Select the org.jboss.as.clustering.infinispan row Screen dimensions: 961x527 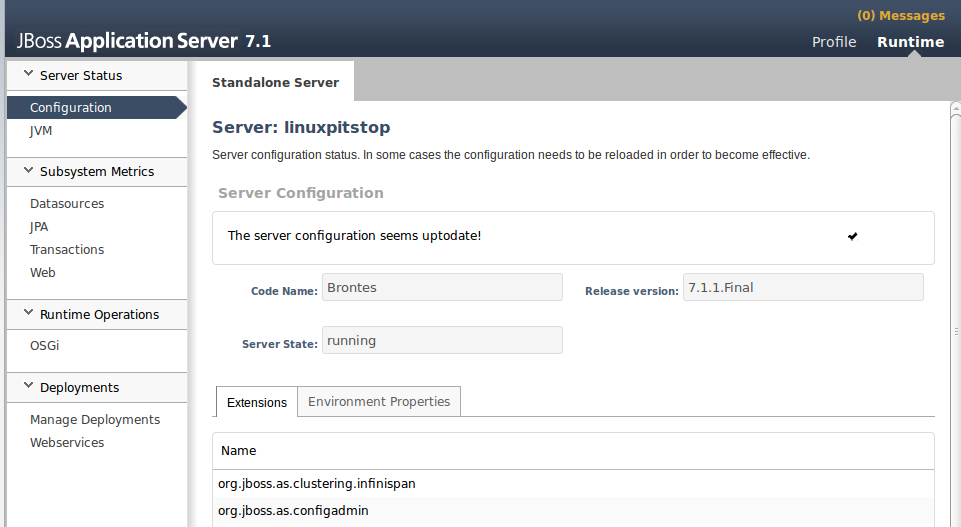point(573,483)
